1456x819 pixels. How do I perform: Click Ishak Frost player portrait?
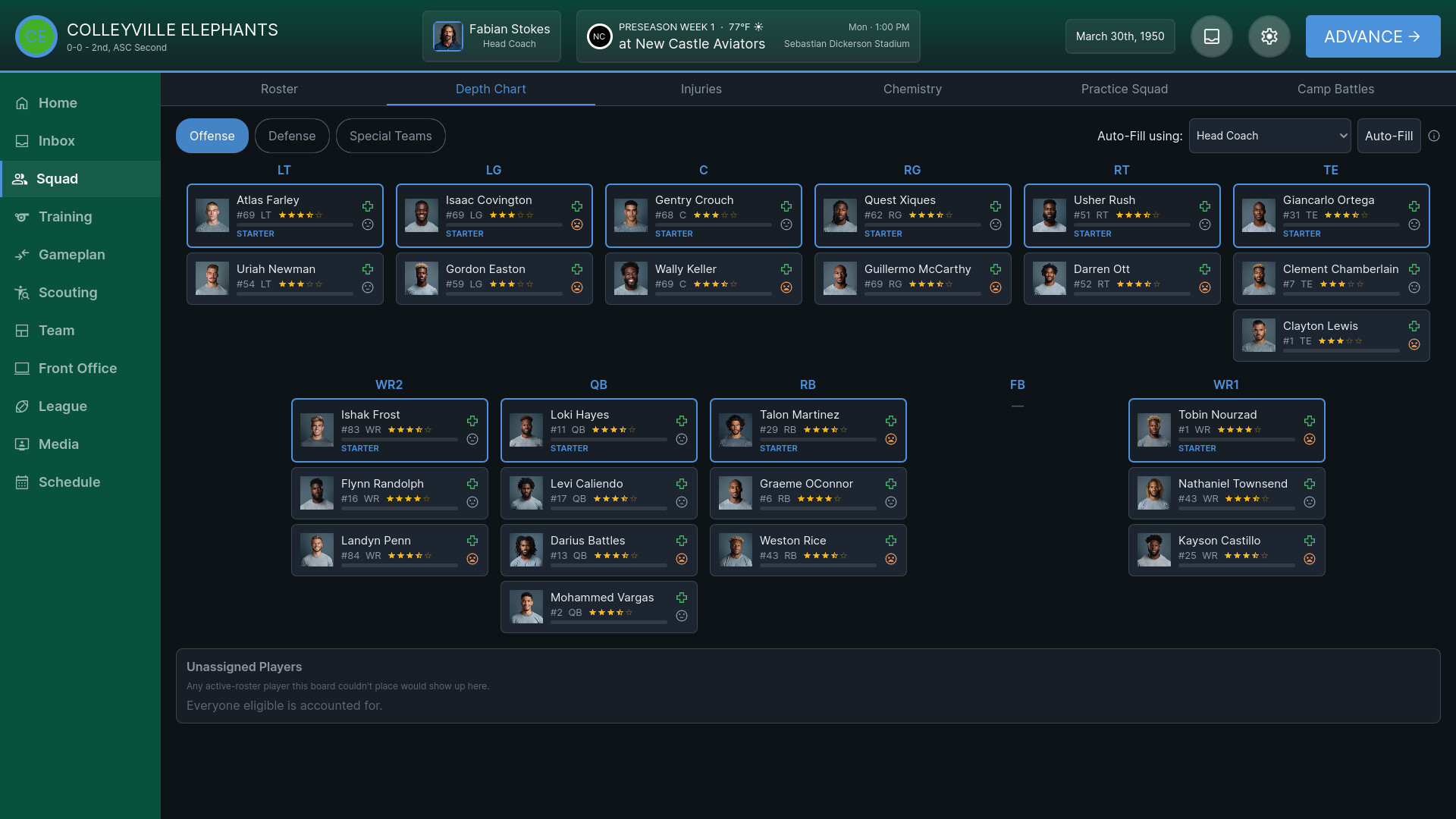coord(317,431)
